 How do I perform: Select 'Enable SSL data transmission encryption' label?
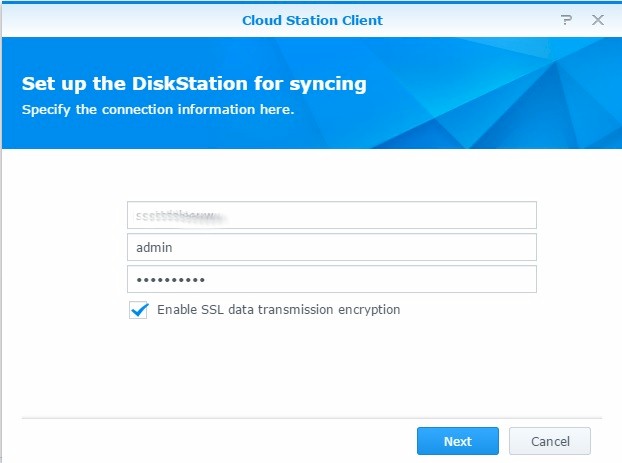click(278, 309)
